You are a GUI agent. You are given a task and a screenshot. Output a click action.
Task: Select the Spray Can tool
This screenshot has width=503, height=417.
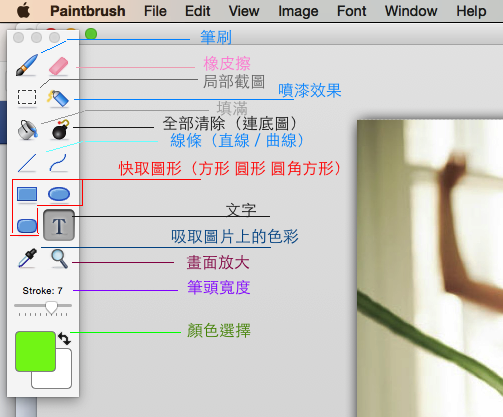[58, 98]
